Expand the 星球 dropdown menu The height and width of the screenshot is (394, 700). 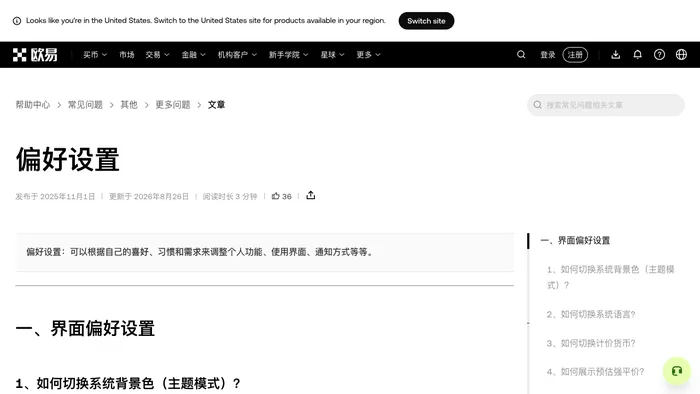tap(332, 55)
